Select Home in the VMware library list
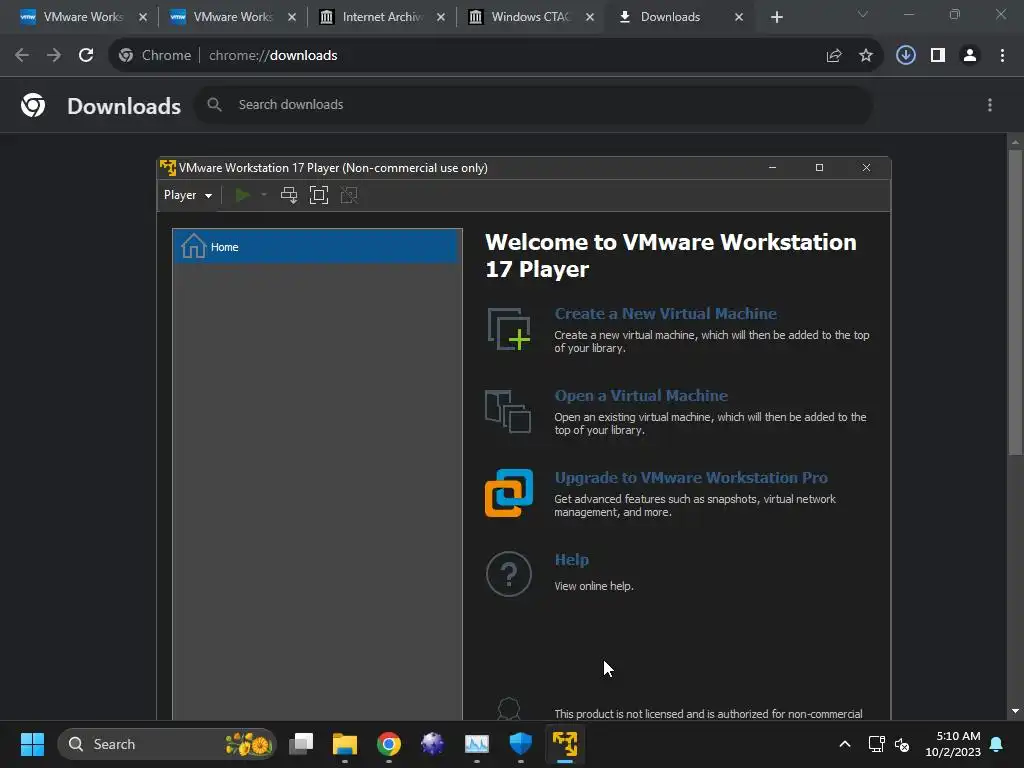 317,247
